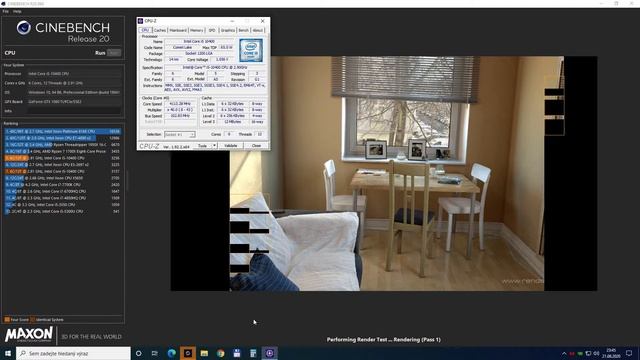The height and width of the screenshot is (360, 640).
Task: Select the Core i7-4850HQ ranking row
Action: (x=62, y=198)
